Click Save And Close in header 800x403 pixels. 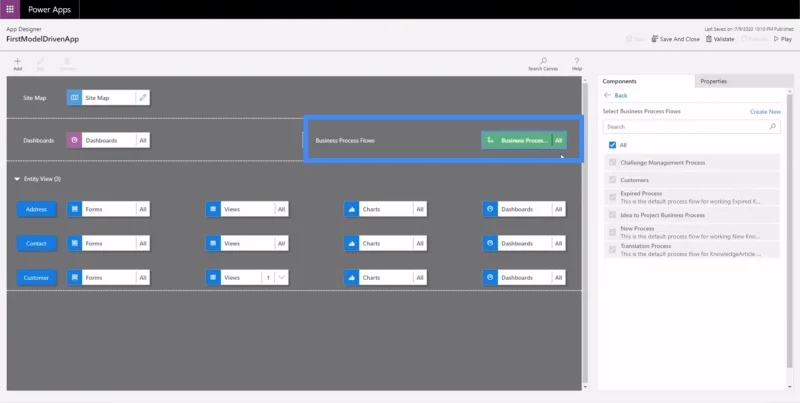[676, 39]
